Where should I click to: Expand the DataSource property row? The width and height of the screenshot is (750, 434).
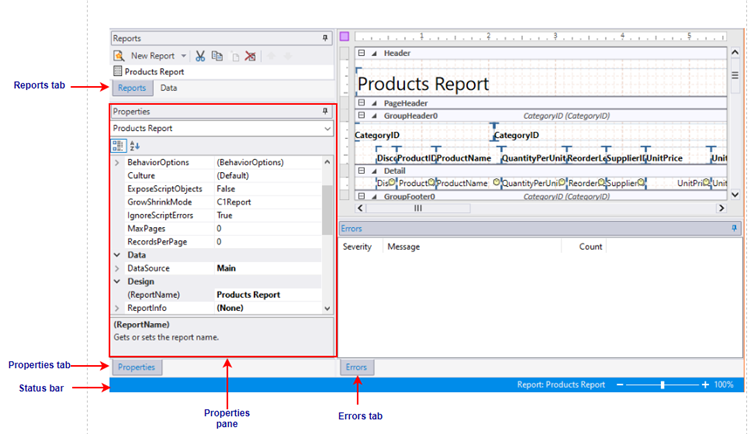pyautogui.click(x=117, y=268)
